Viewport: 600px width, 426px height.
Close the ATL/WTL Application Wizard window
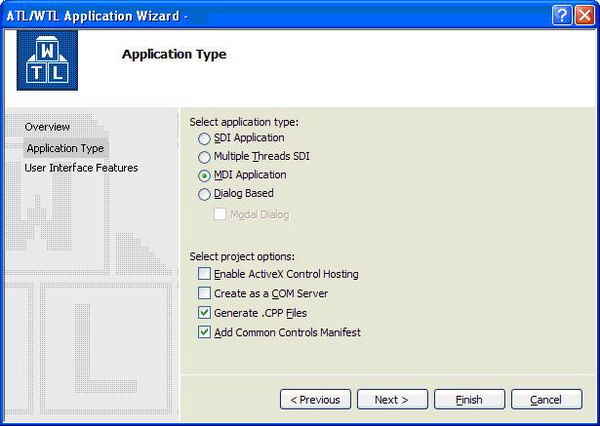point(585,16)
